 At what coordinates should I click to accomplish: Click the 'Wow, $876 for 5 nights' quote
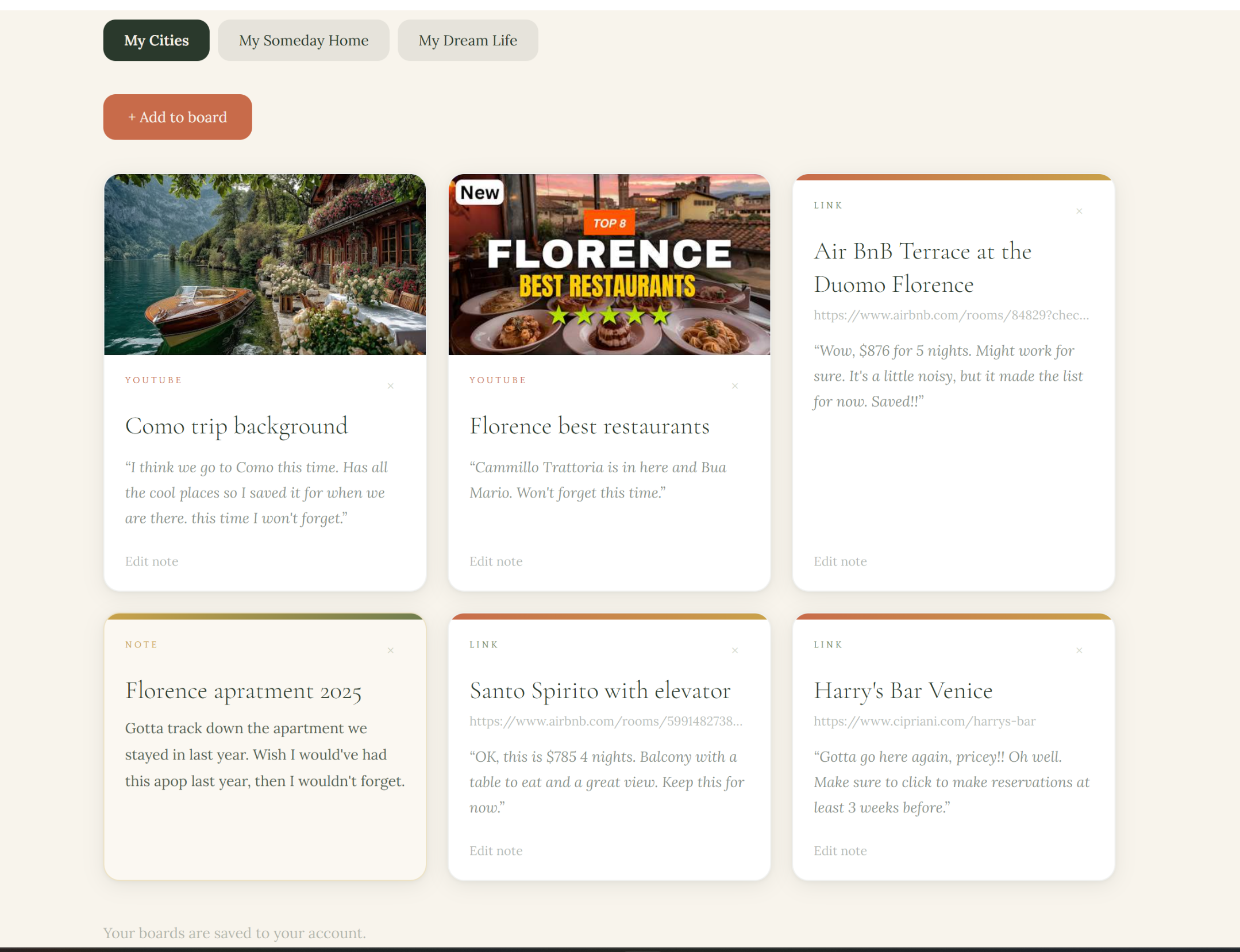point(948,376)
